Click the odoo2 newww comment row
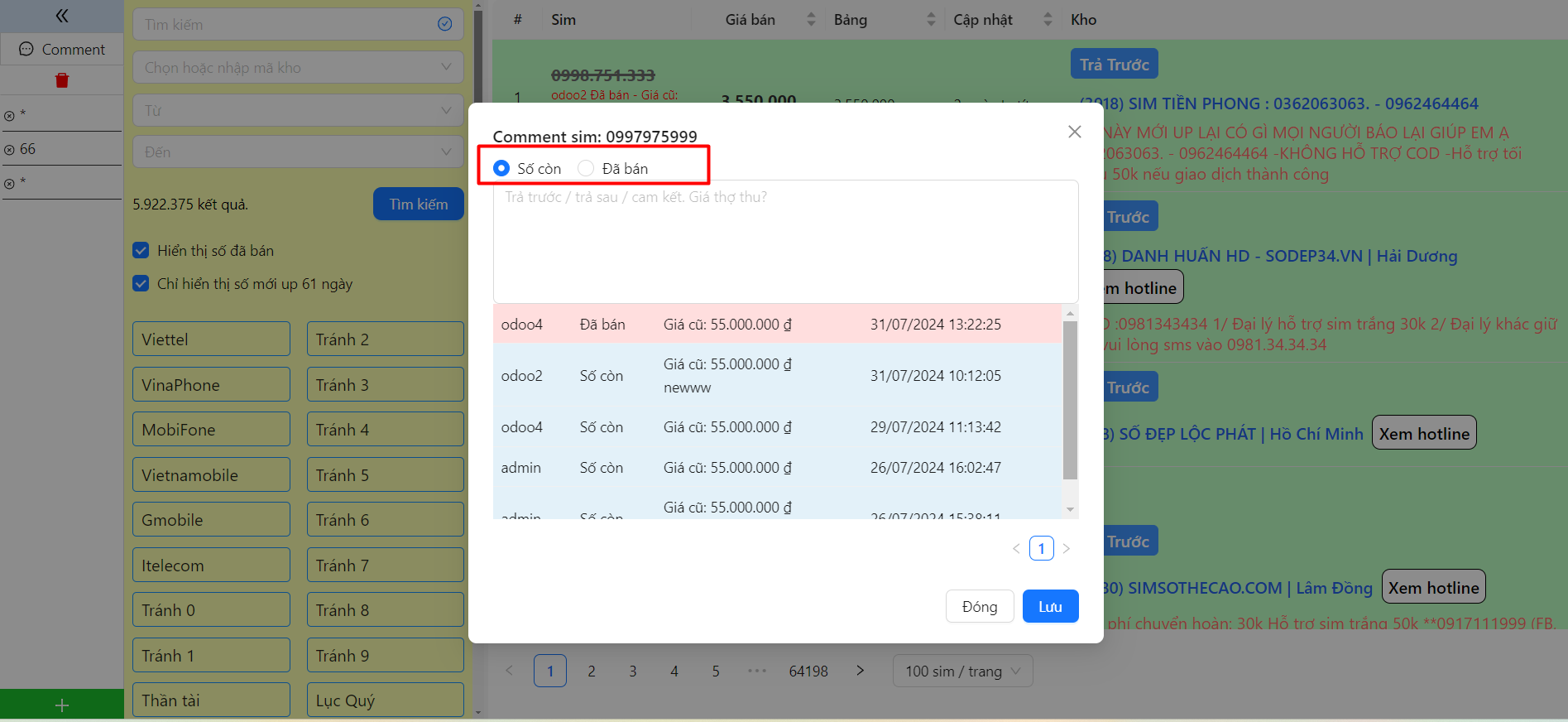 pyautogui.click(x=777, y=375)
